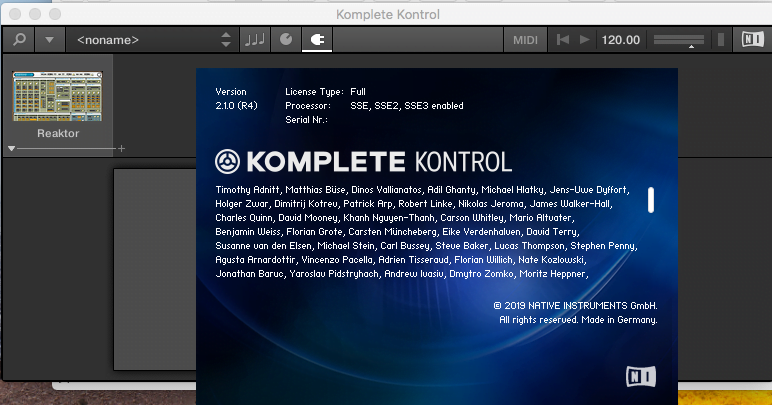Step to next preset with down arrow
This screenshot has height=405, width=772.
226,44
